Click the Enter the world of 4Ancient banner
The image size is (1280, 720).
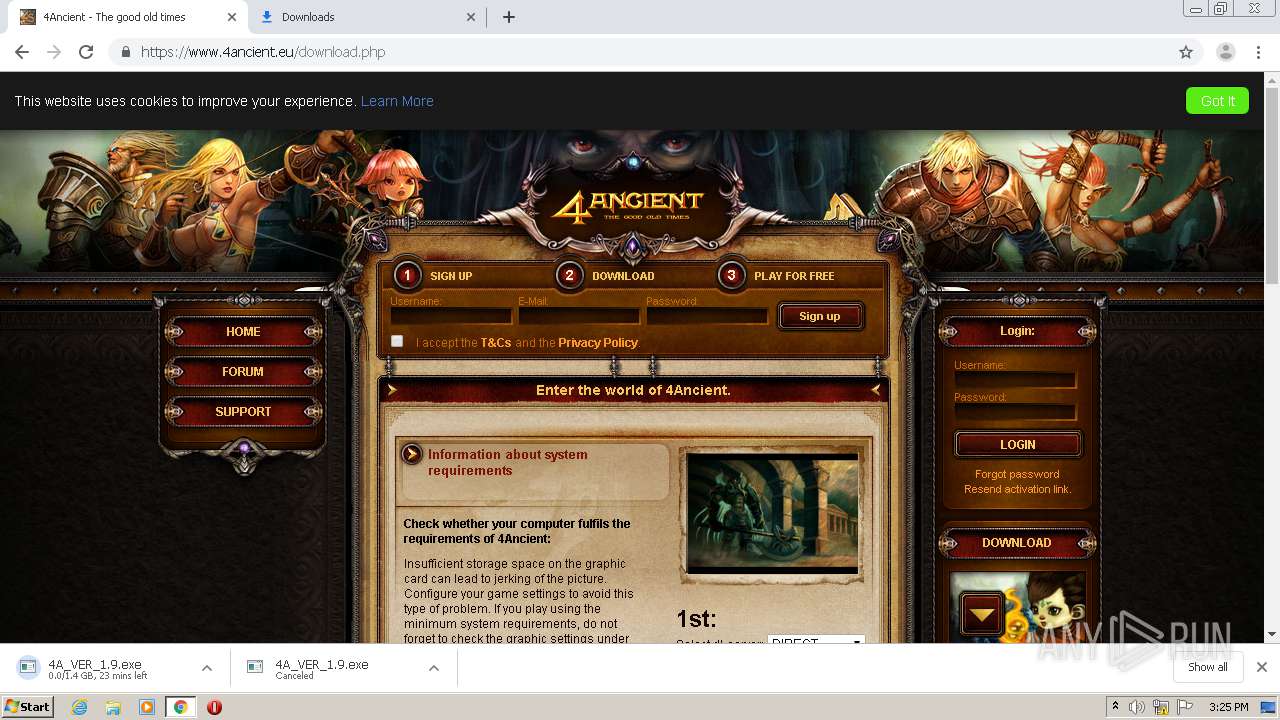[633, 390]
